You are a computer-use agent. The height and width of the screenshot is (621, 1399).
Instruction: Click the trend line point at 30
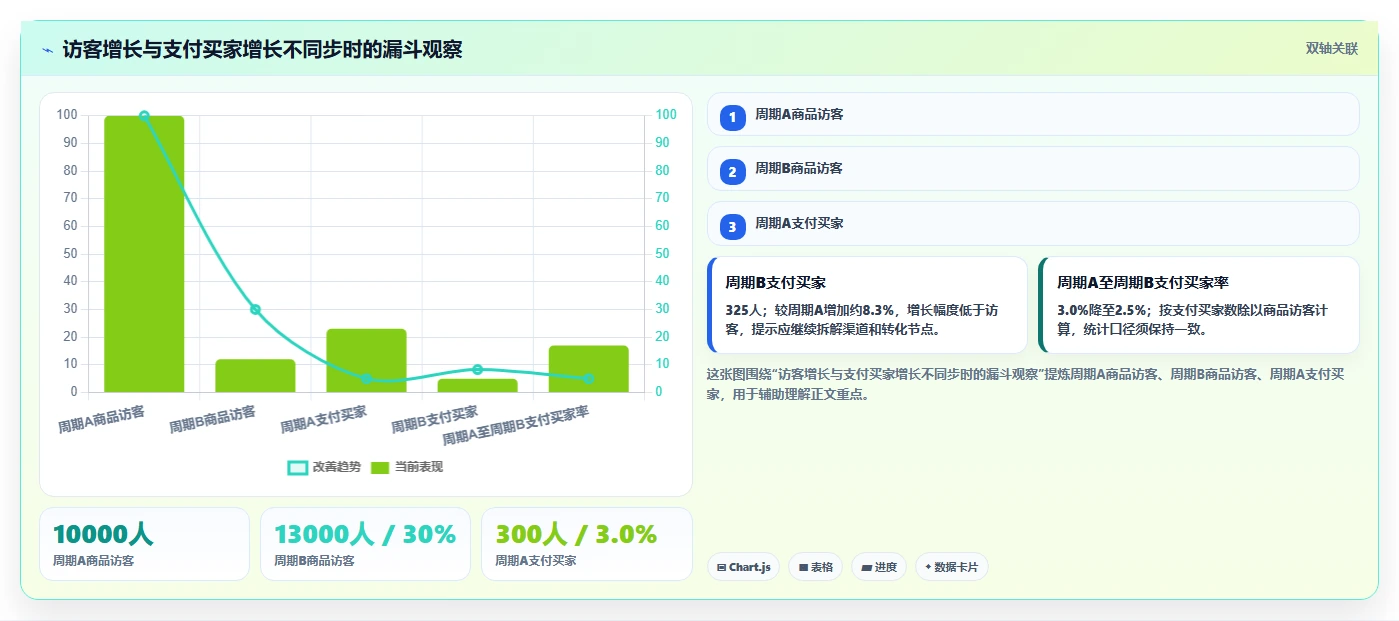(x=255, y=310)
